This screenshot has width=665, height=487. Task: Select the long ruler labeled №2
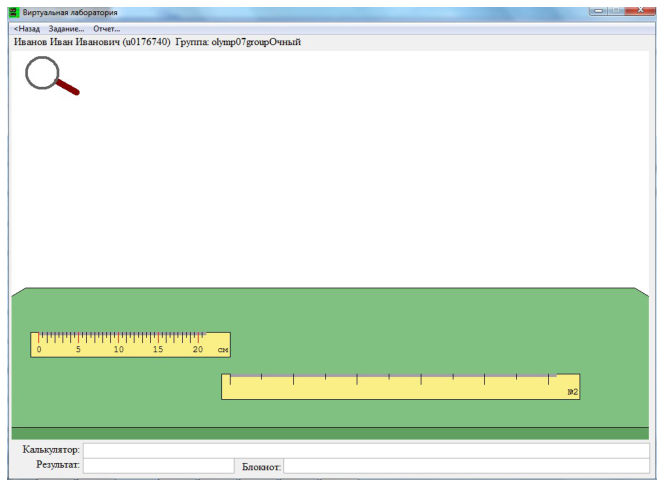click(400, 386)
